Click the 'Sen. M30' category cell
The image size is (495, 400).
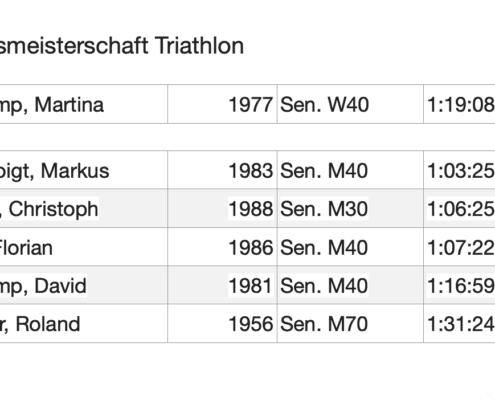pos(350,209)
